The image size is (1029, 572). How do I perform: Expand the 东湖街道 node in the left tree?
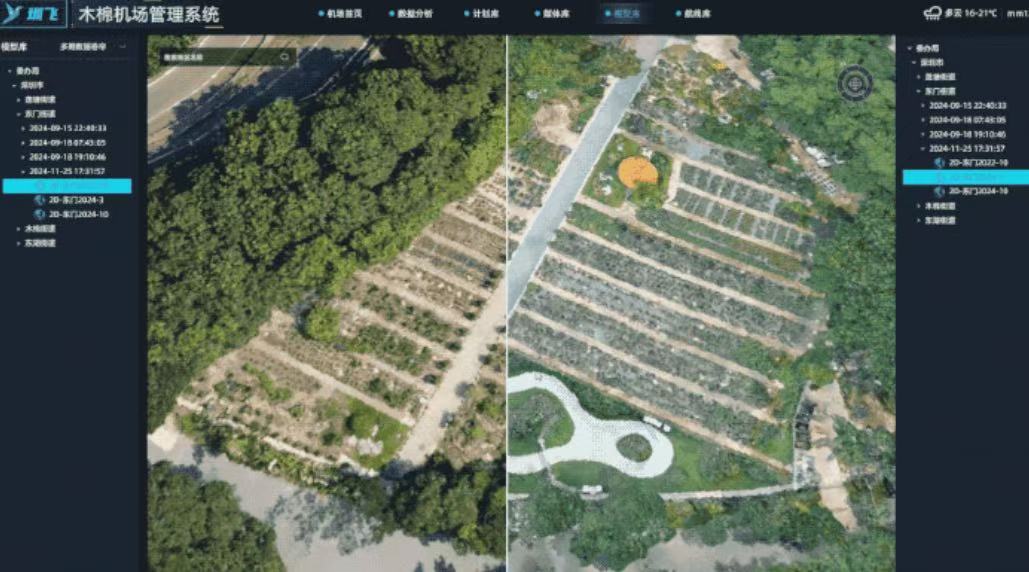coord(18,243)
